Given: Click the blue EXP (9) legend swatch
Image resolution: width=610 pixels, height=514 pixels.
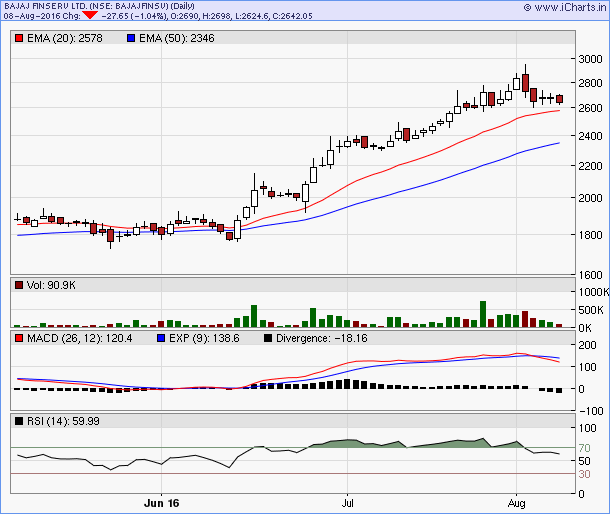Looking at the screenshot, I should 161,338.
